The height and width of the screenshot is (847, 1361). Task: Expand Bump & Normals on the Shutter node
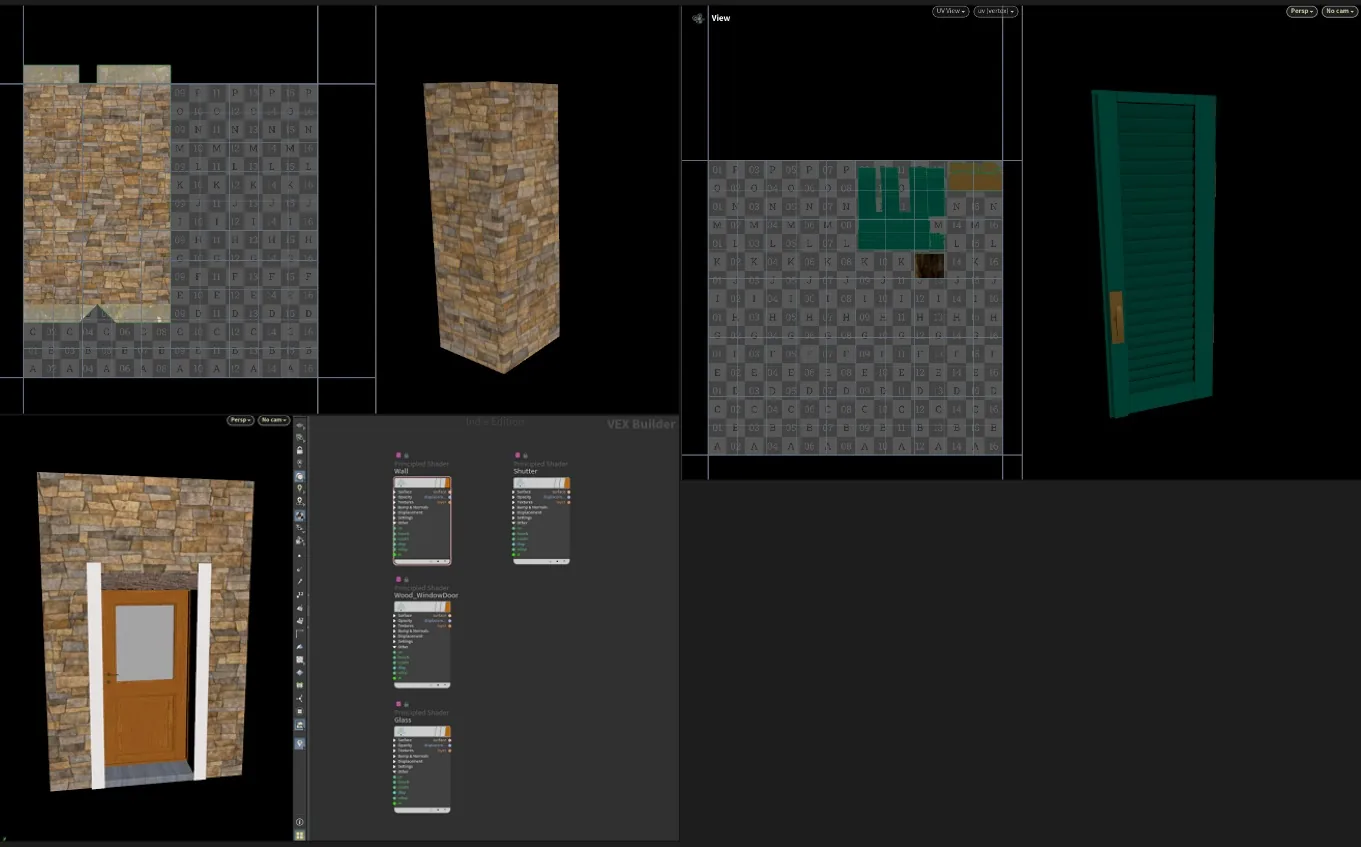click(x=514, y=507)
